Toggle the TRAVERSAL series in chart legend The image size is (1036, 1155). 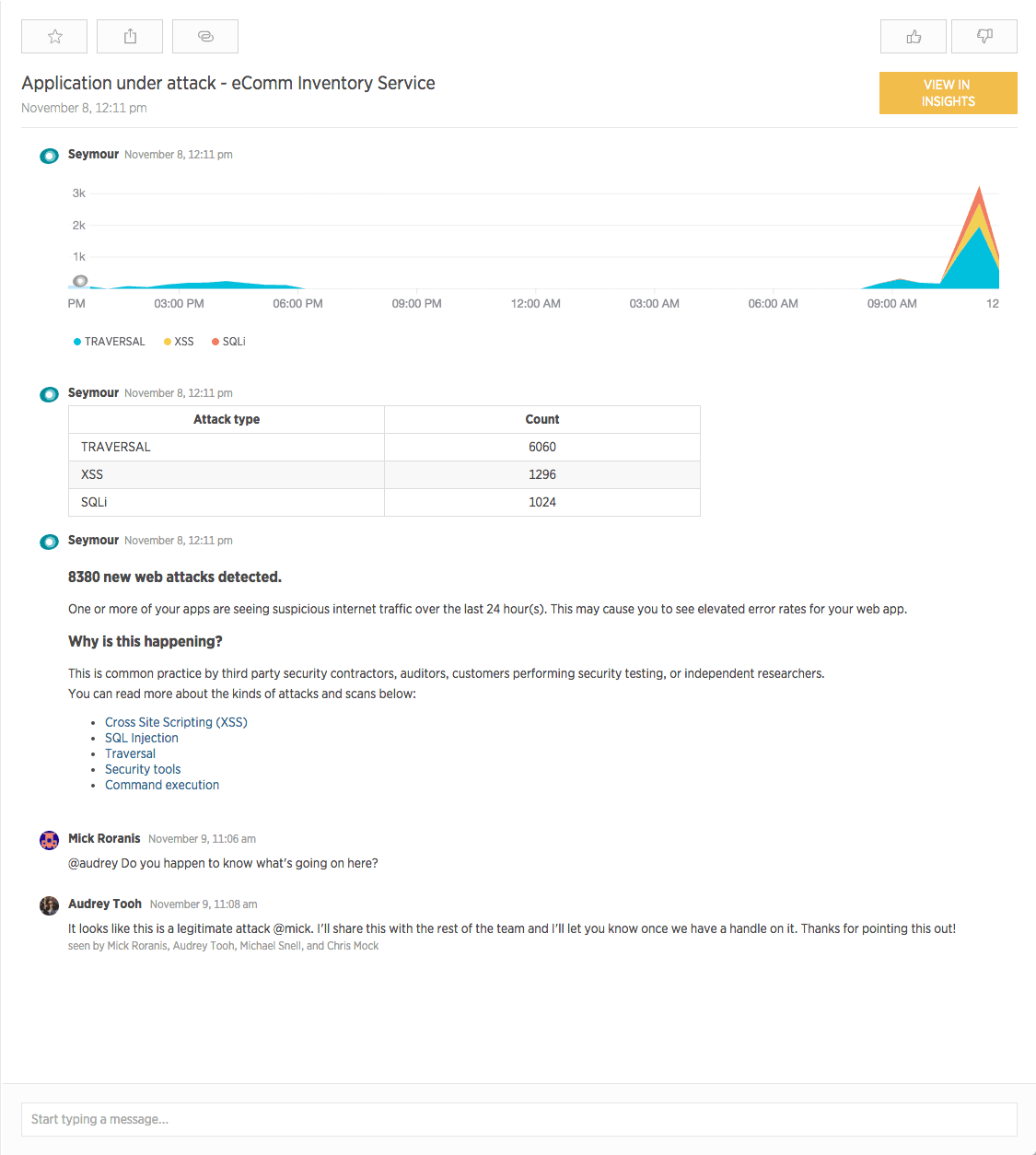110,342
